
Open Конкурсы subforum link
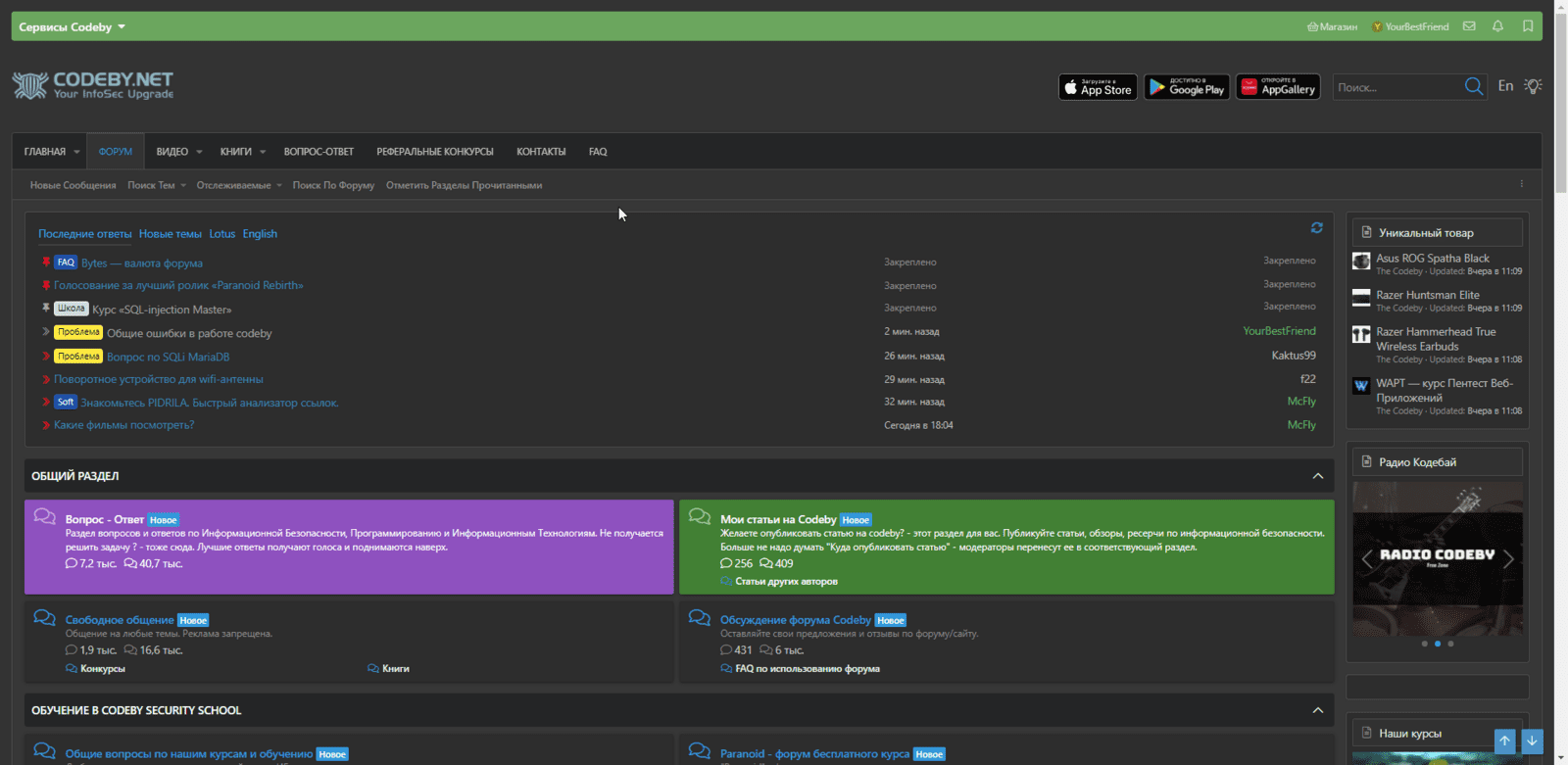[102, 669]
